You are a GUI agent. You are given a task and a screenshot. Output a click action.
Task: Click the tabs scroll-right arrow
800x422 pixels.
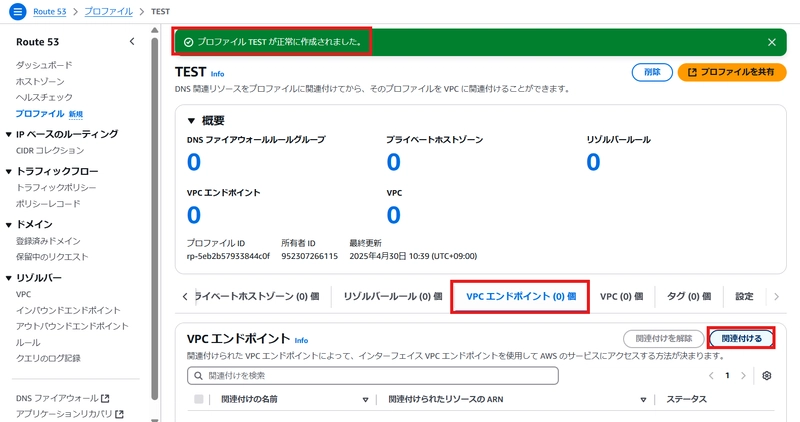(x=777, y=296)
